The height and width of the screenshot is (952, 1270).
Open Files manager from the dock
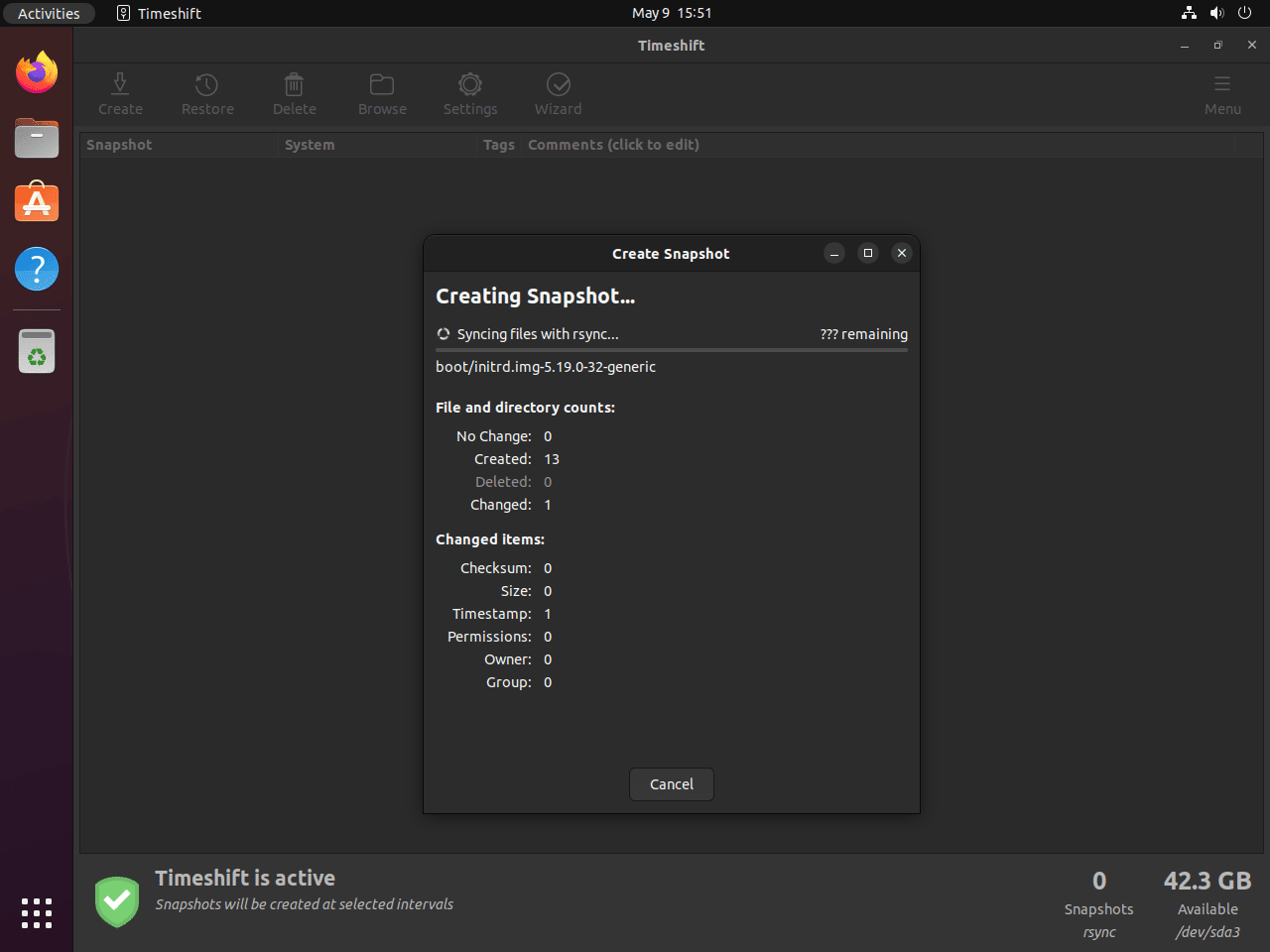[x=37, y=138]
